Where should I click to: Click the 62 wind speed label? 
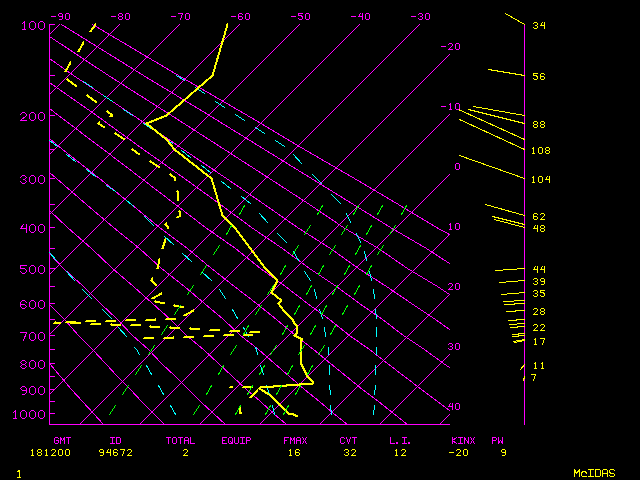click(538, 216)
